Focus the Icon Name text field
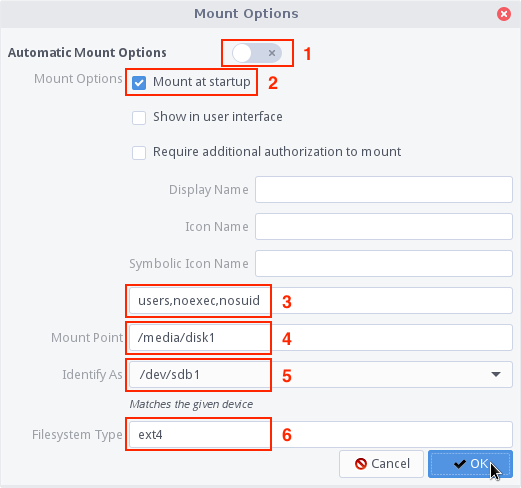Image resolution: width=521 pixels, height=488 pixels. (384, 226)
